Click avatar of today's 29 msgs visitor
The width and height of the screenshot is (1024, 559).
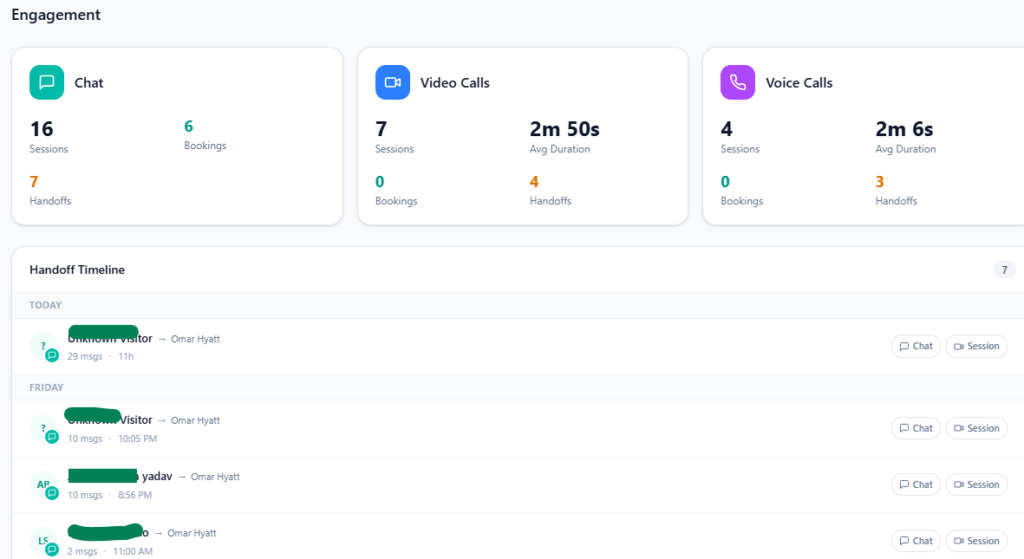click(x=44, y=347)
